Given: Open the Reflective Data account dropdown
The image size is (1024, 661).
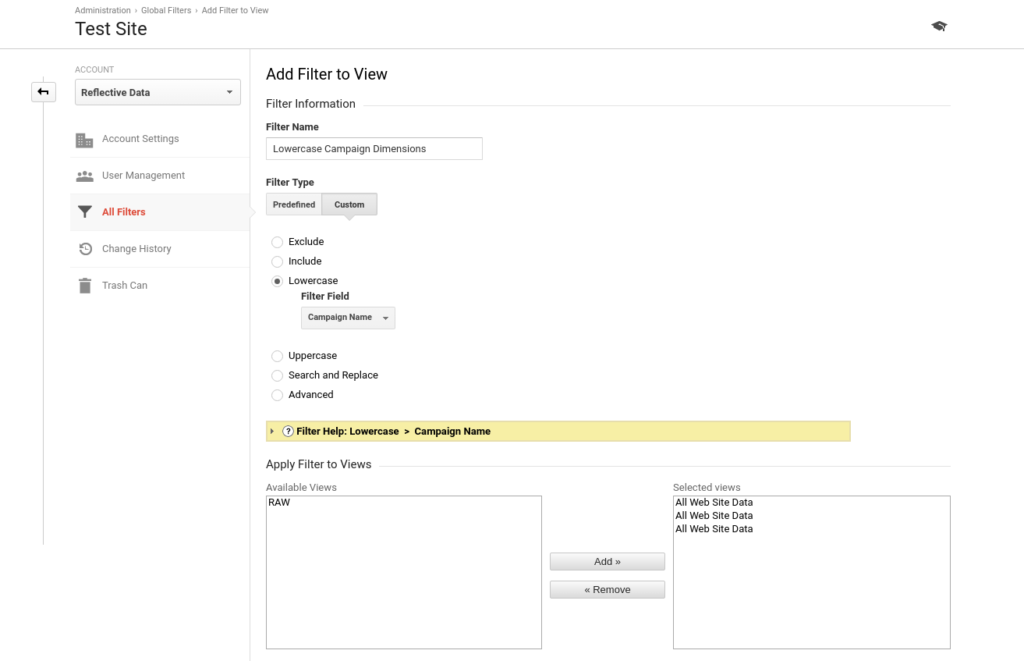Looking at the screenshot, I should click(x=158, y=93).
